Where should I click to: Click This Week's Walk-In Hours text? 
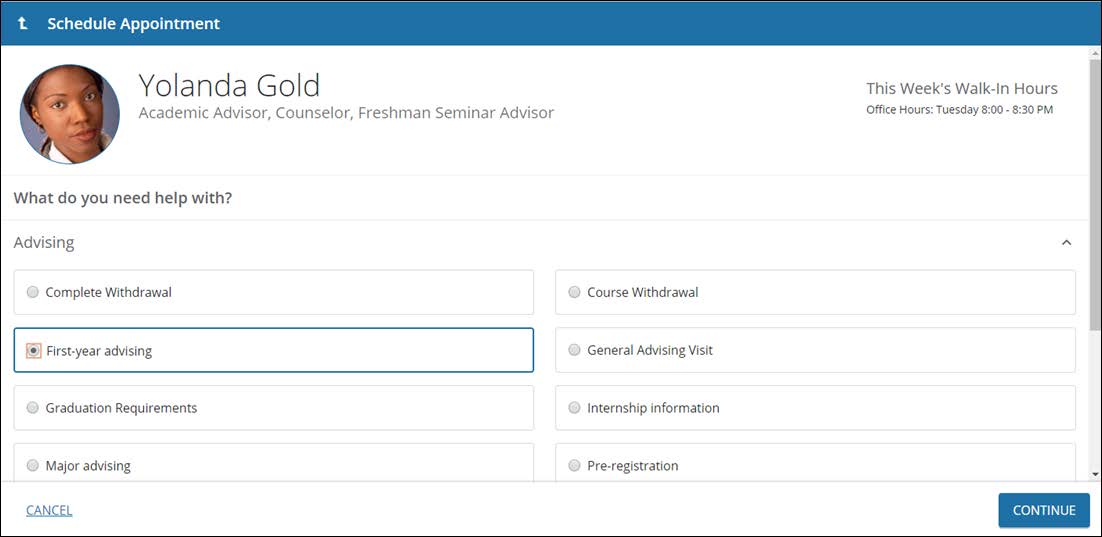pos(961,89)
